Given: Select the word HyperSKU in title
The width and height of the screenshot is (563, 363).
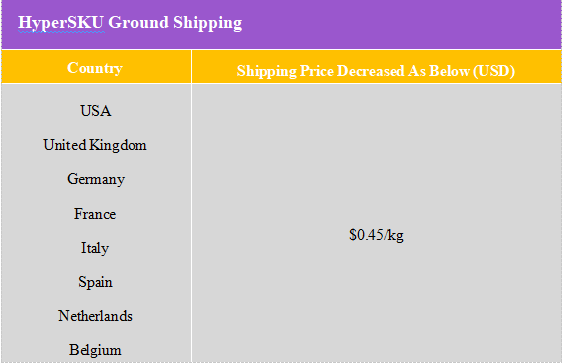Looking at the screenshot, I should coord(61,23).
